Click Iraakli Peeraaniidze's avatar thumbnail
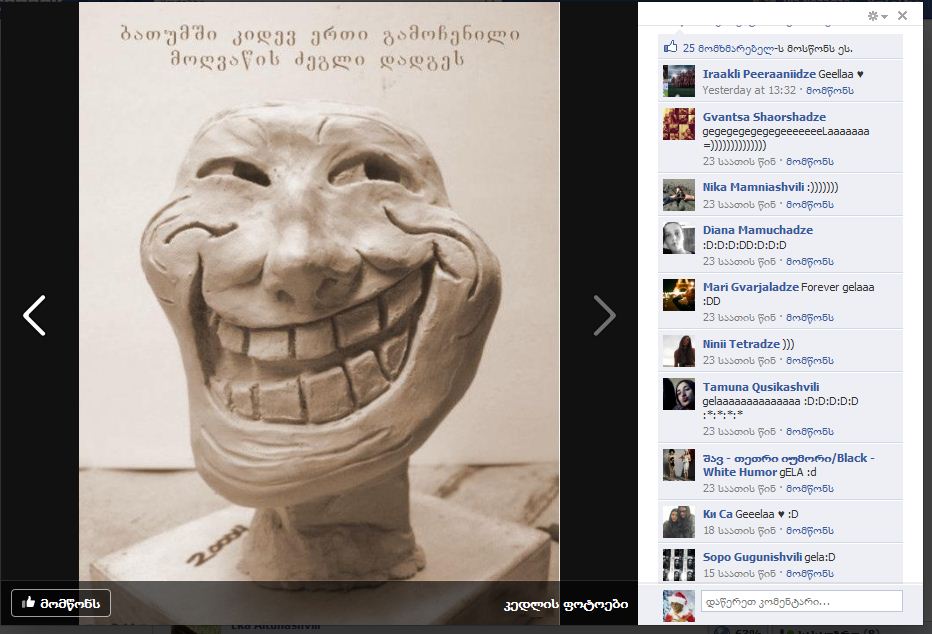This screenshot has height=634, width=932. [x=679, y=81]
